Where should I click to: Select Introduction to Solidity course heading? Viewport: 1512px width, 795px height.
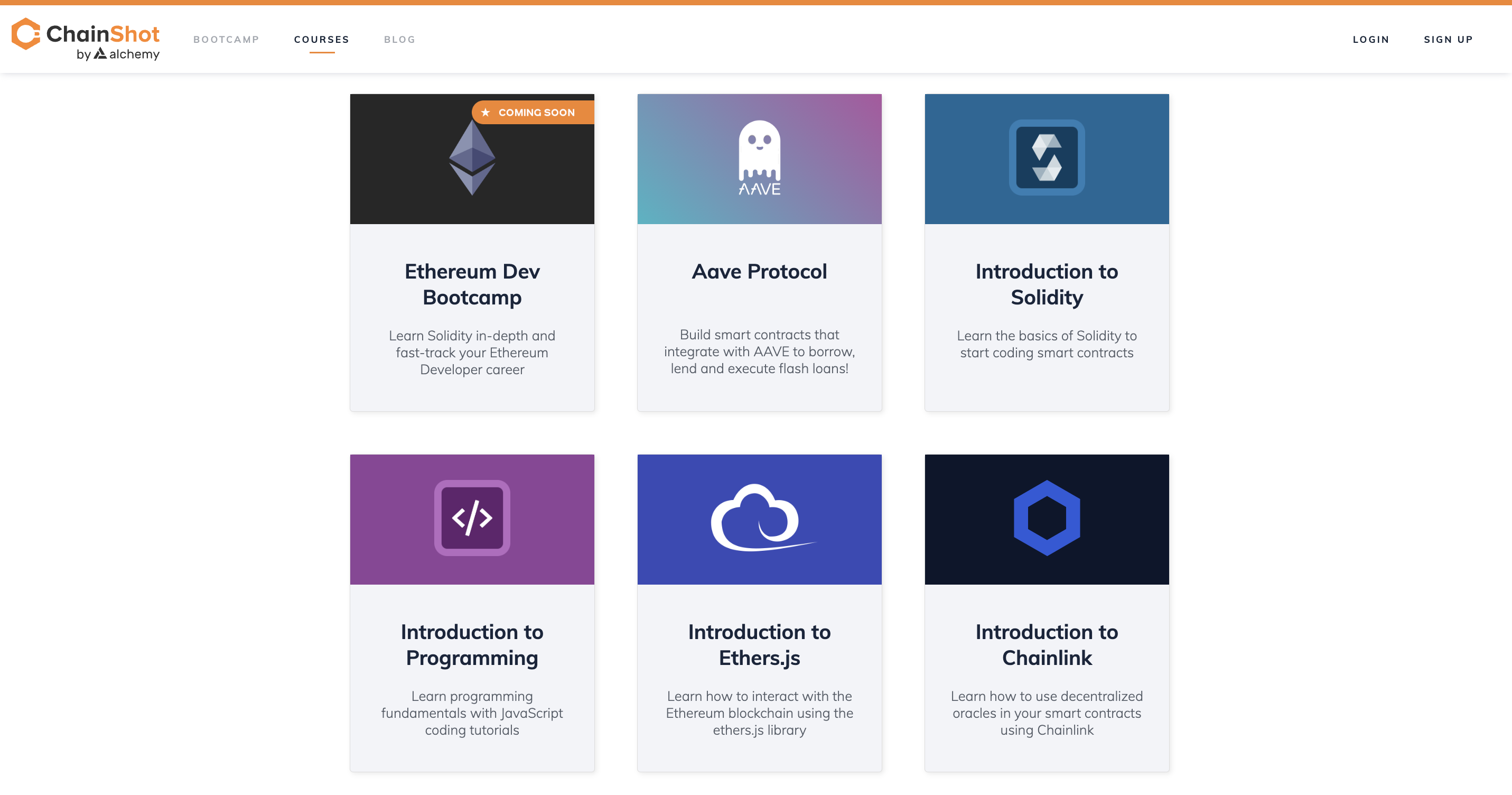click(x=1047, y=284)
